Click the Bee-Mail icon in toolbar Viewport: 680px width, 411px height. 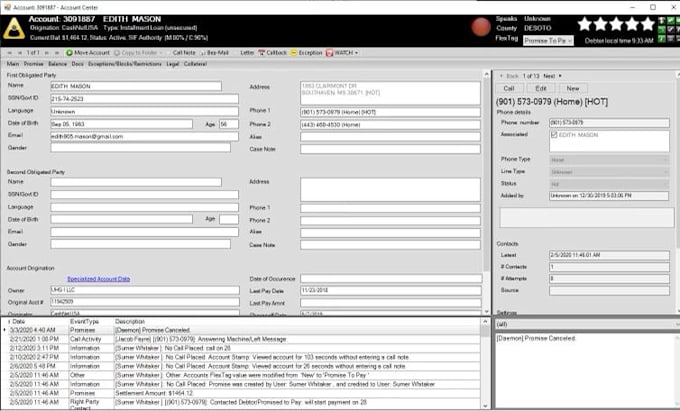pyautogui.click(x=203, y=53)
